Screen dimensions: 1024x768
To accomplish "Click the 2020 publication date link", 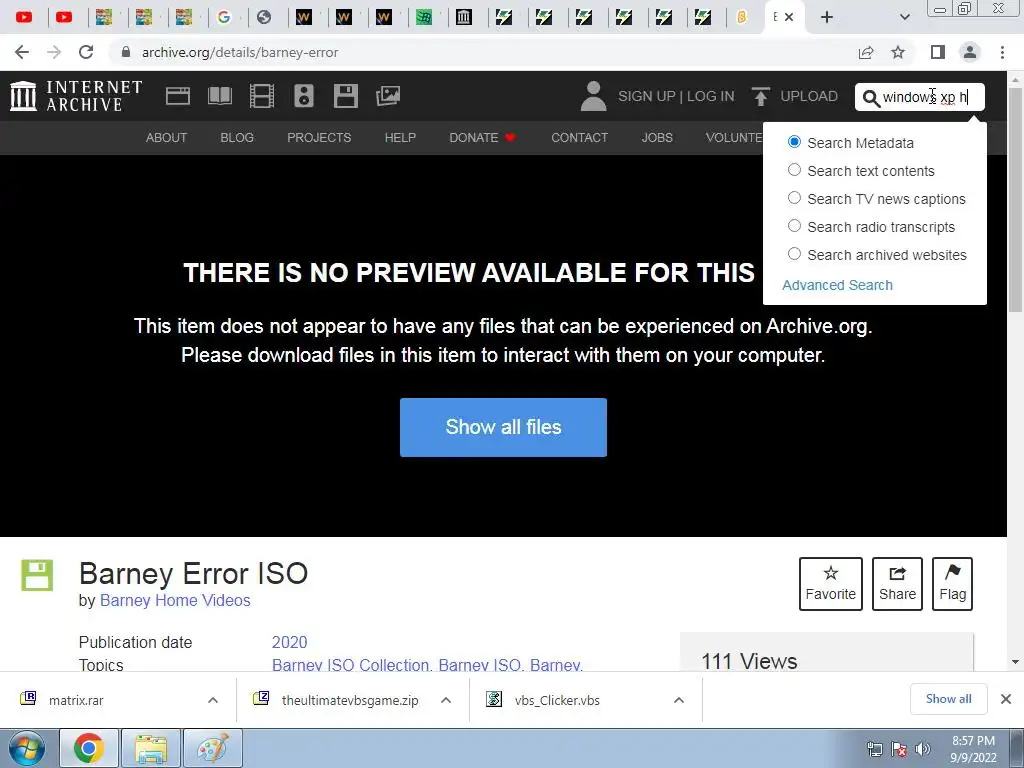I will (x=289, y=642).
